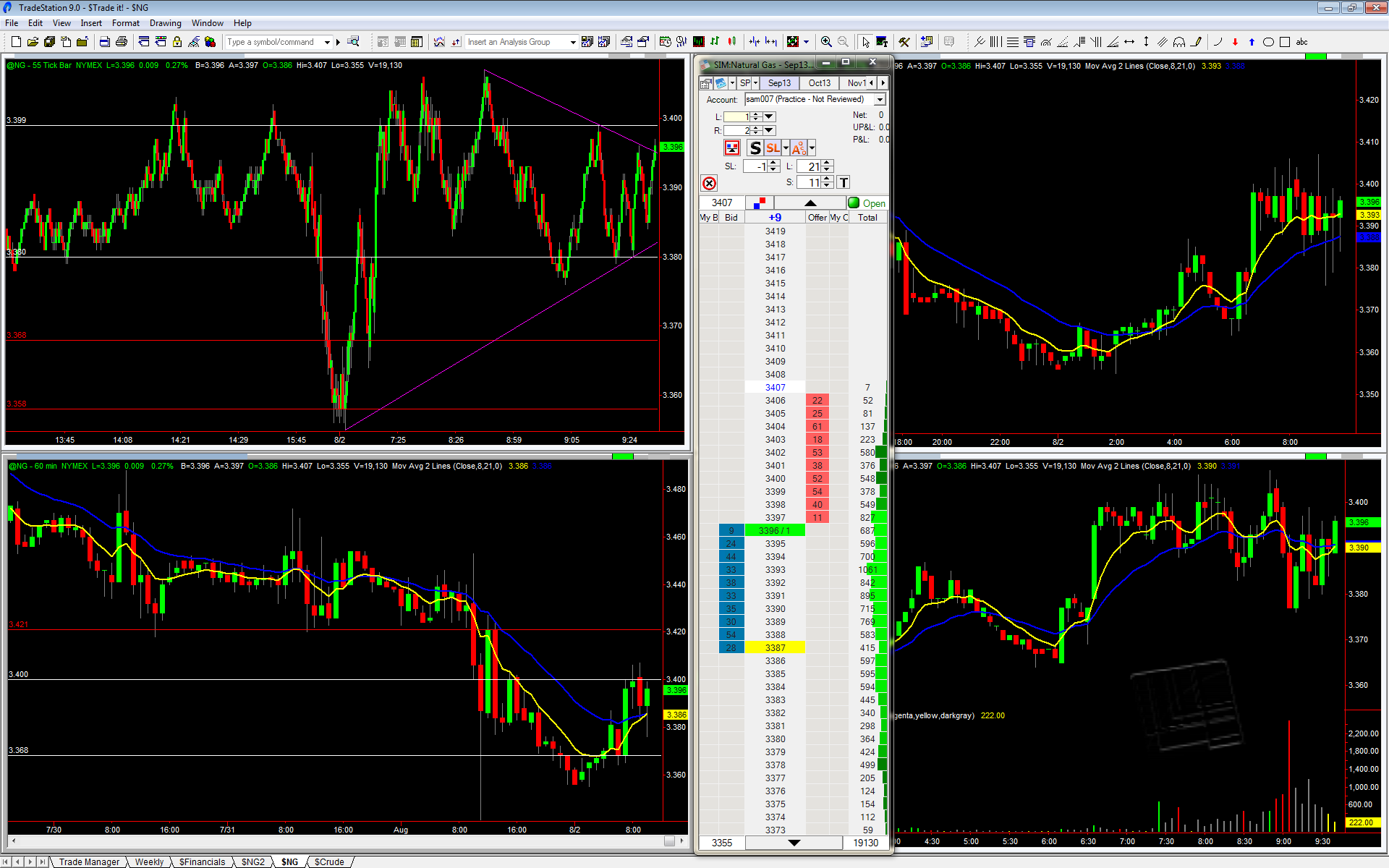
Task: Open the SP dropdown arrow in Matrix
Action: 755,83
